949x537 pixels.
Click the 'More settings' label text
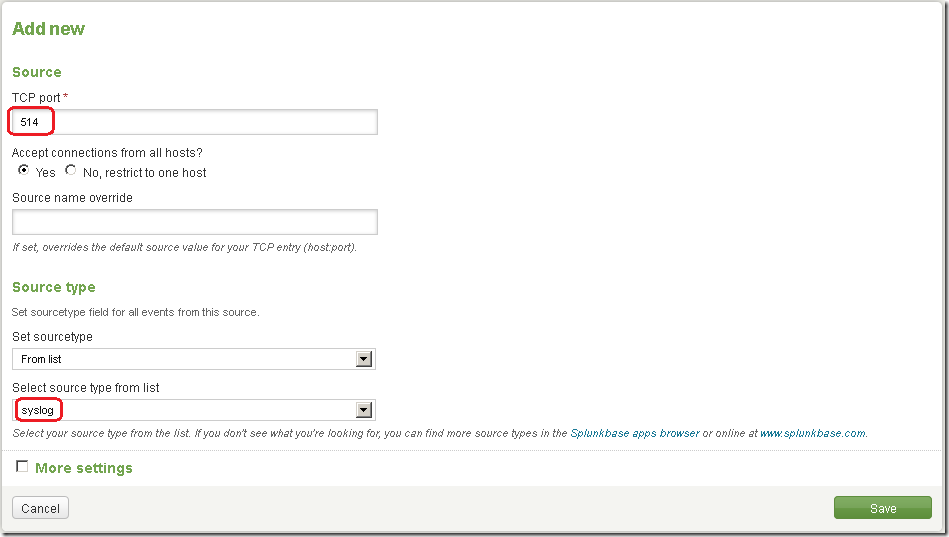(83, 468)
